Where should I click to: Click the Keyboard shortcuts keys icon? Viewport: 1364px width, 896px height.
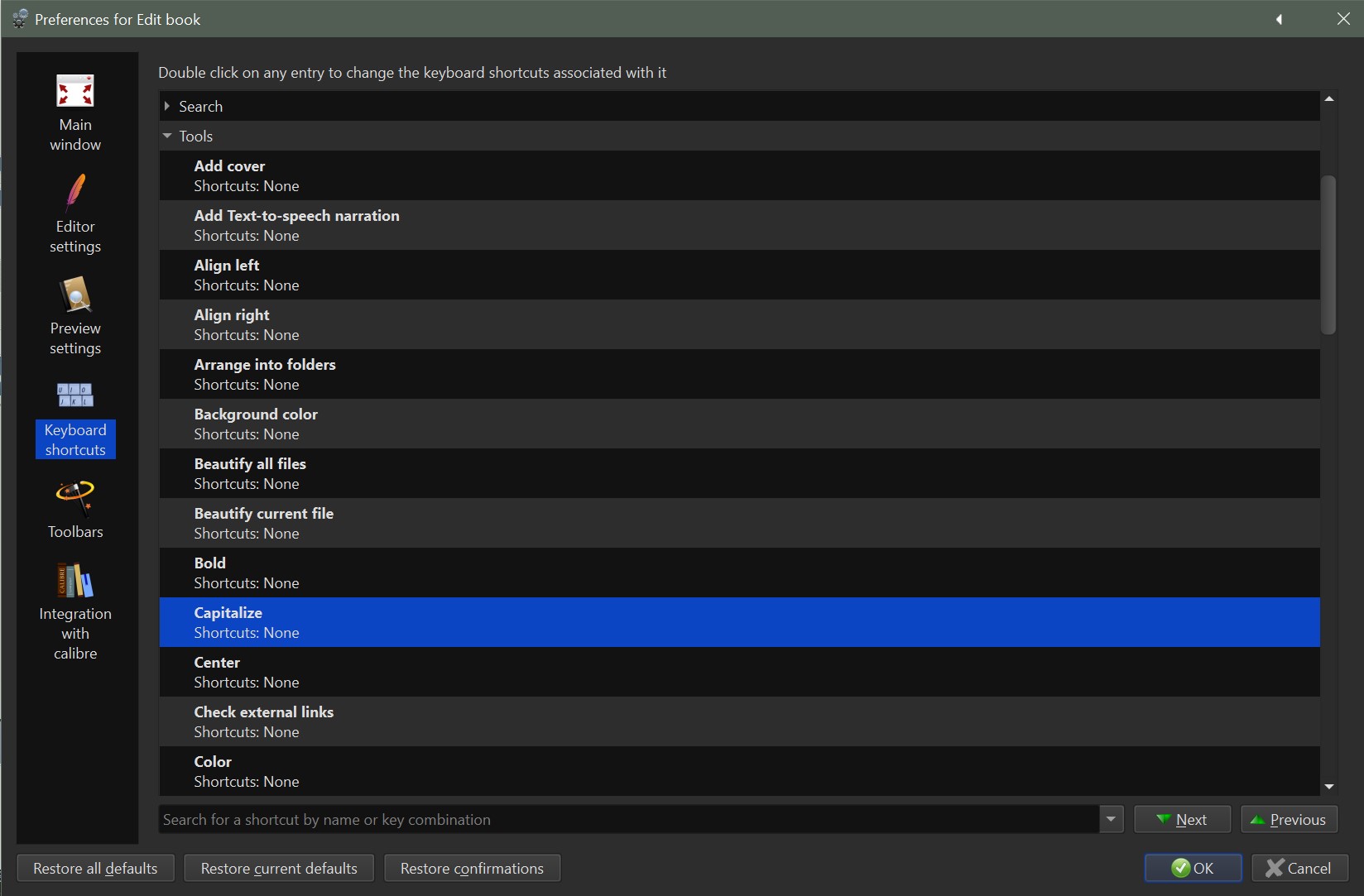75,395
